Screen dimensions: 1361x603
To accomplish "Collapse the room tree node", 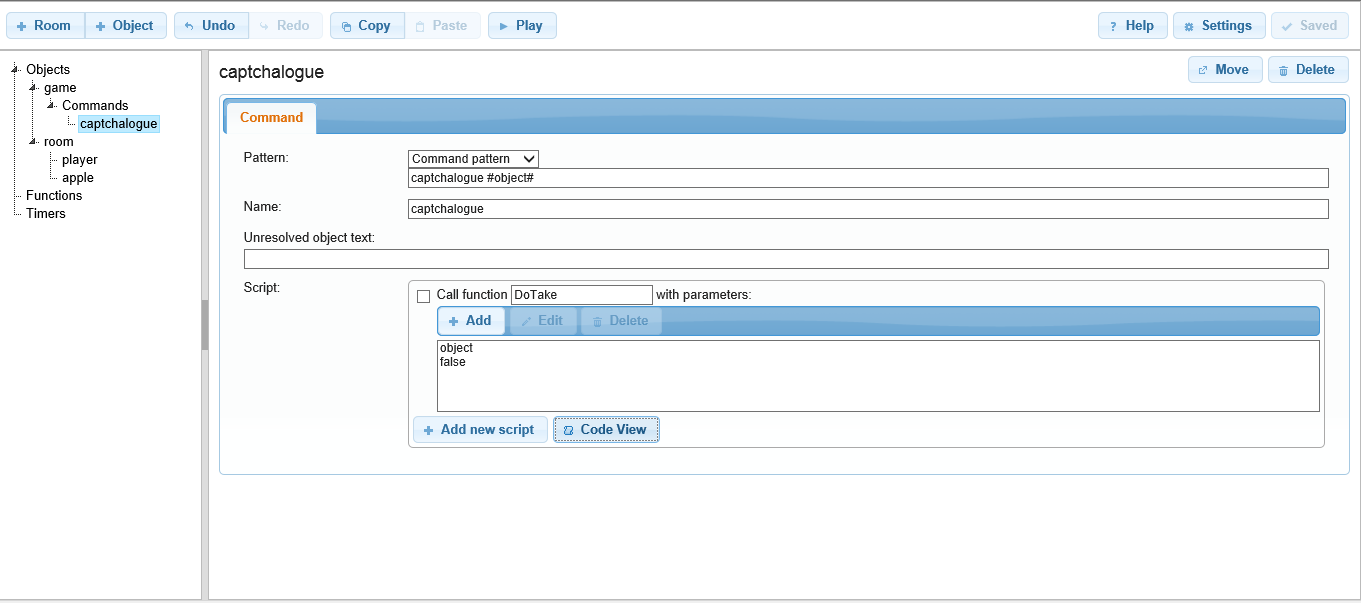I will [33, 141].
